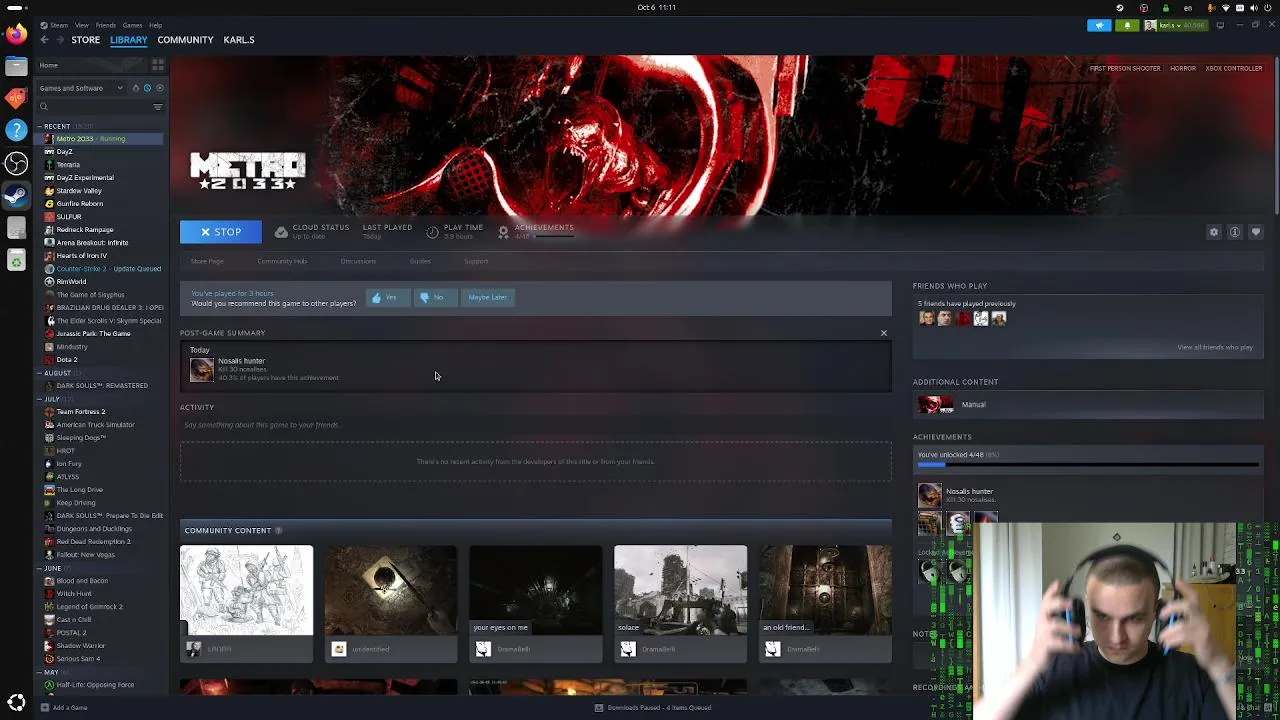Open the View menu
Screen dimensions: 1280x720
click(81, 25)
